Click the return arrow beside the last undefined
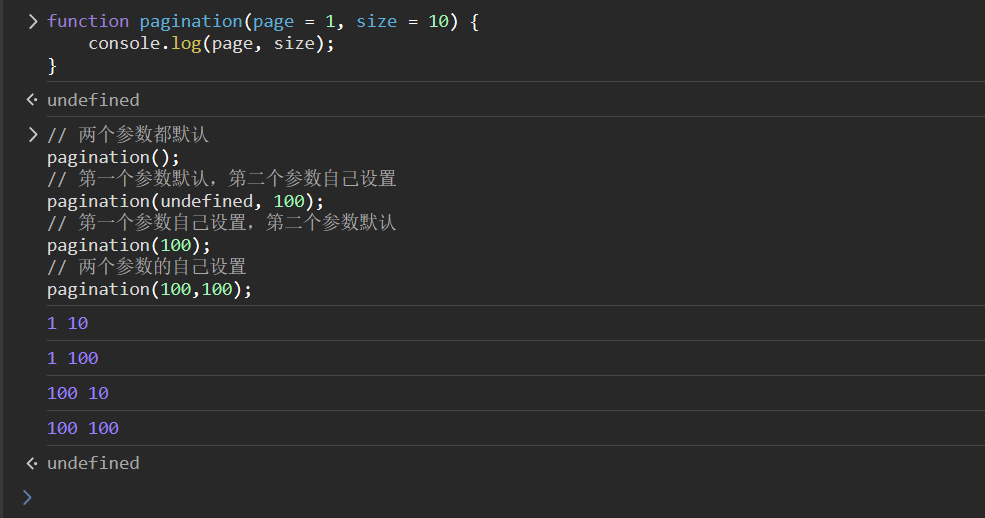The width and height of the screenshot is (985, 518). (x=32, y=463)
